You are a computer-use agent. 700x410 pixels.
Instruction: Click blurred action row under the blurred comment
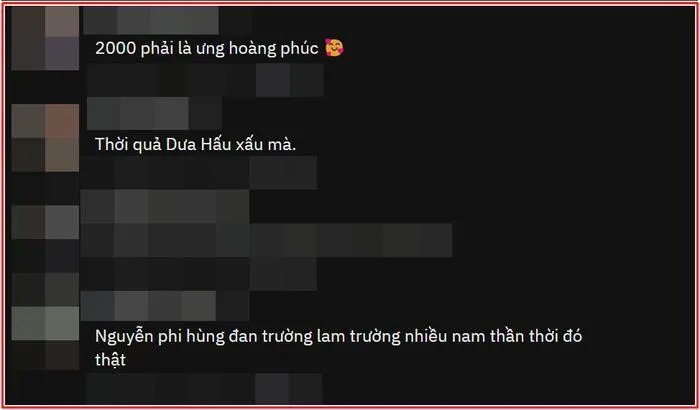click(x=199, y=274)
